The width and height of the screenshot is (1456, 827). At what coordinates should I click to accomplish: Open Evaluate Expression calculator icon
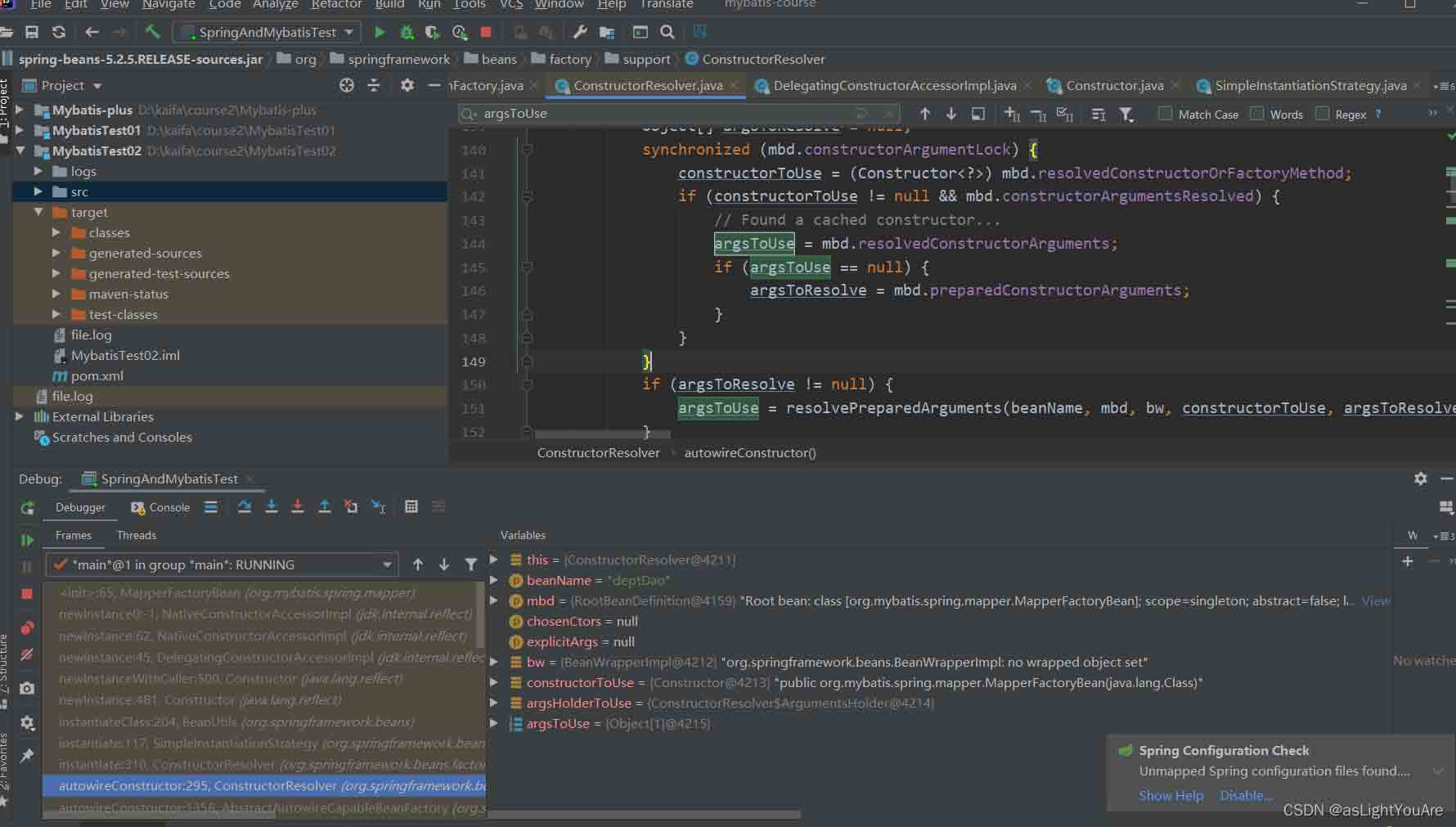click(411, 507)
